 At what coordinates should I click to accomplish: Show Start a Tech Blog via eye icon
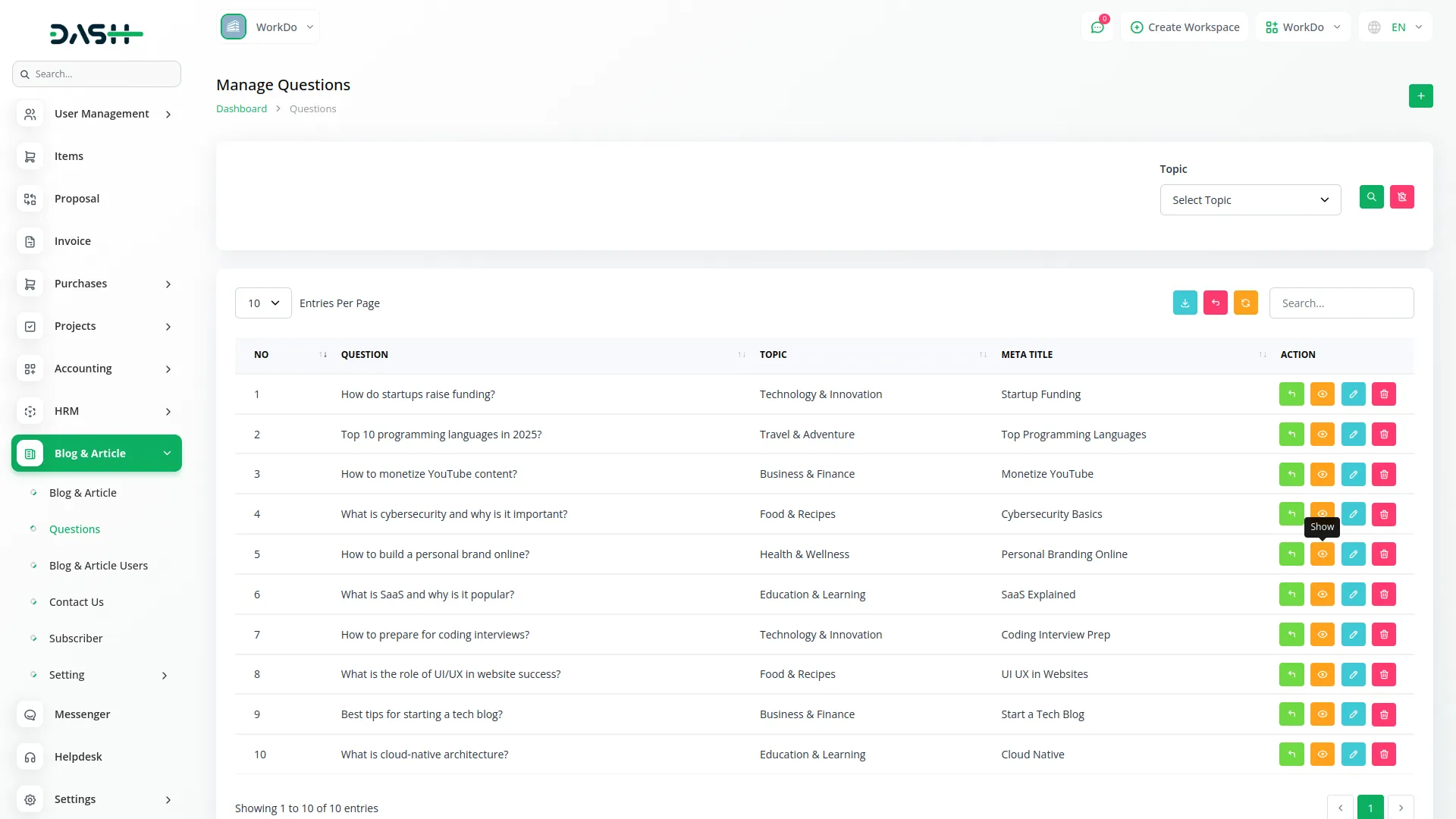coord(1322,714)
